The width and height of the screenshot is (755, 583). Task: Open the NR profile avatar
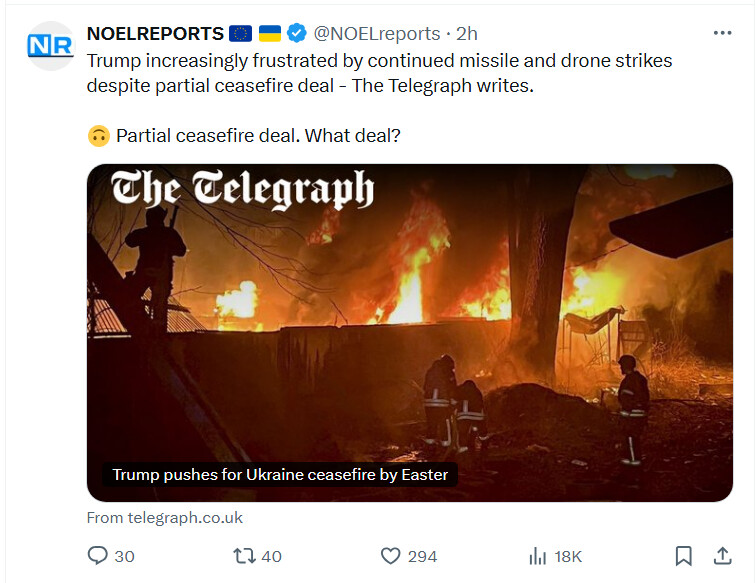click(x=51, y=46)
